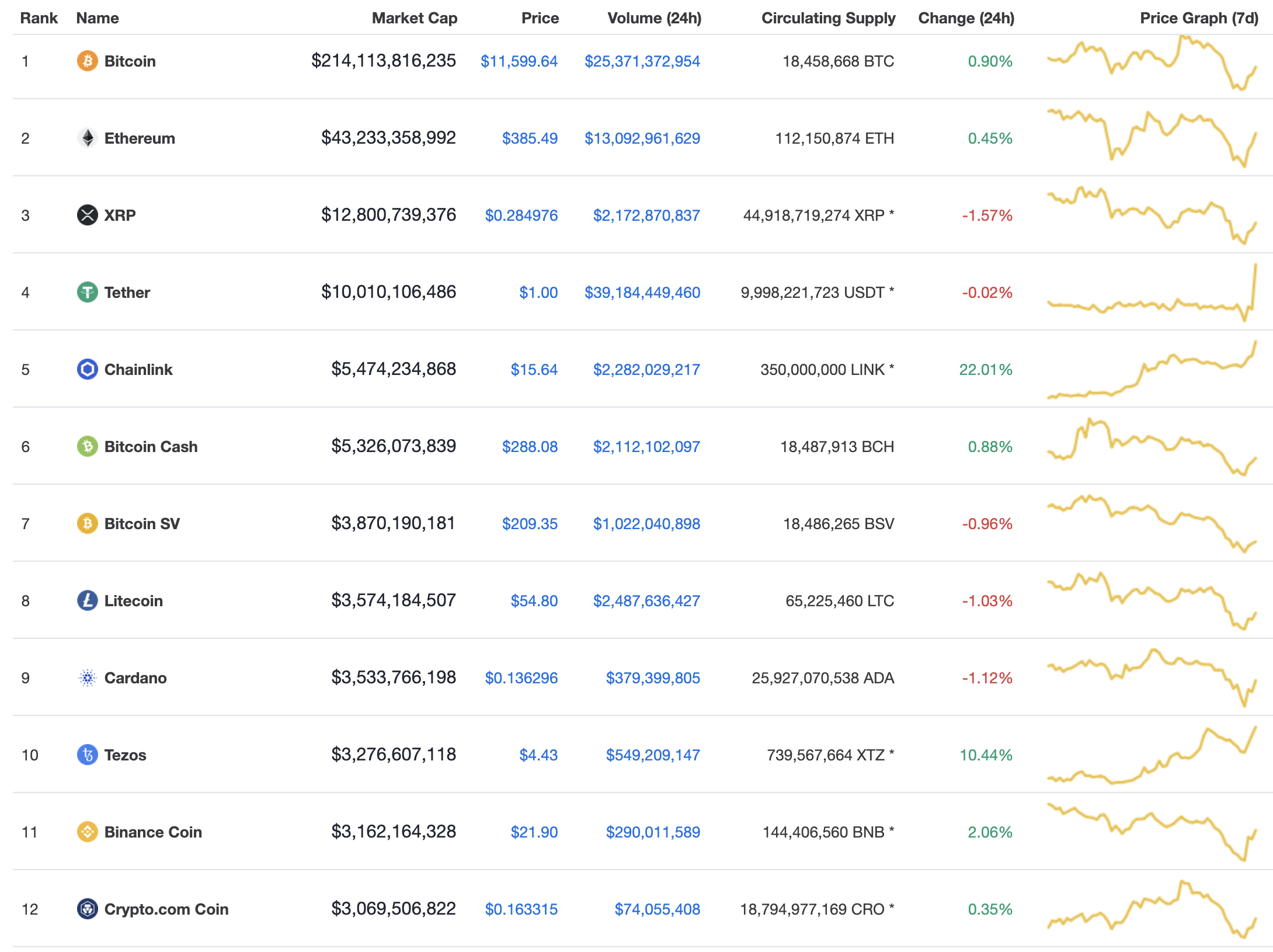Click Binance Coin volume $290,011,589
Viewport: 1273px width, 952px height.
[x=653, y=832]
